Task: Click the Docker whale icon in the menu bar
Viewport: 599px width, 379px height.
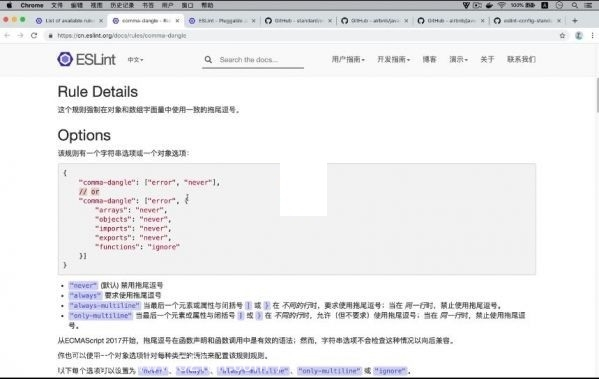Action: click(x=489, y=5)
